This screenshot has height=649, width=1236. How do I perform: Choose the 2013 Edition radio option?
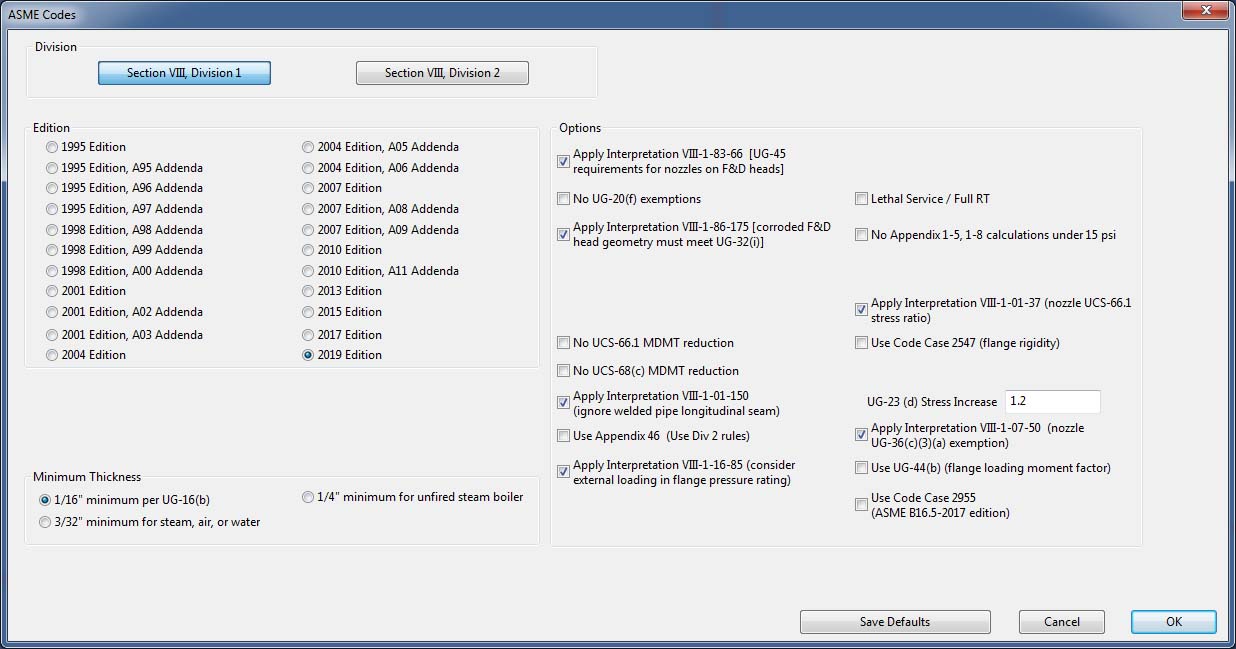(x=309, y=291)
